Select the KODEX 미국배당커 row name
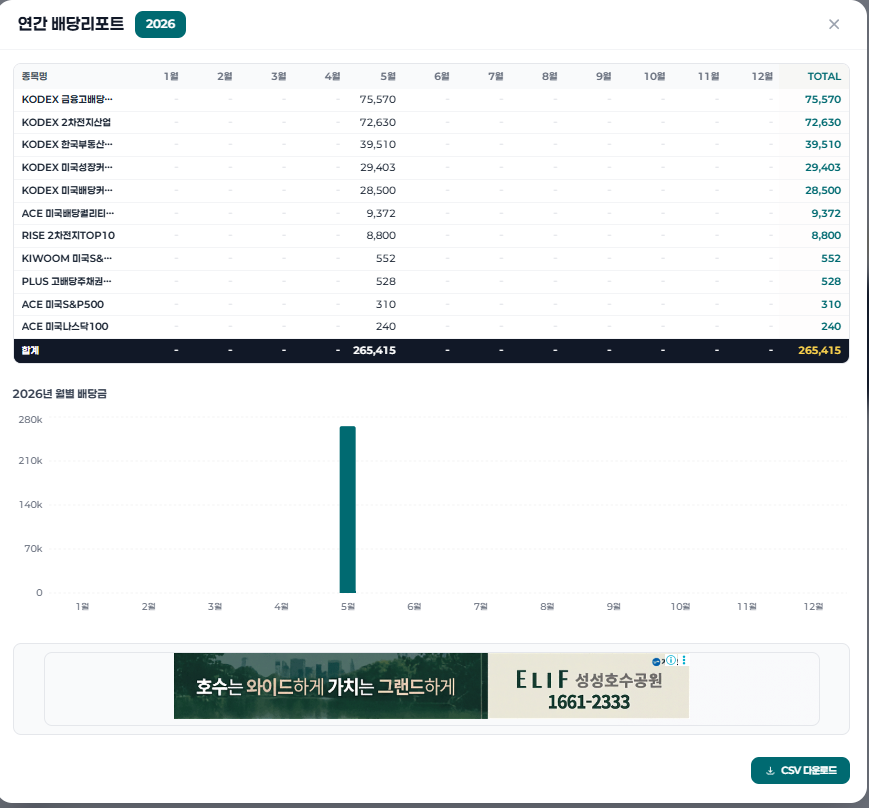869x808 pixels. [x=67, y=190]
